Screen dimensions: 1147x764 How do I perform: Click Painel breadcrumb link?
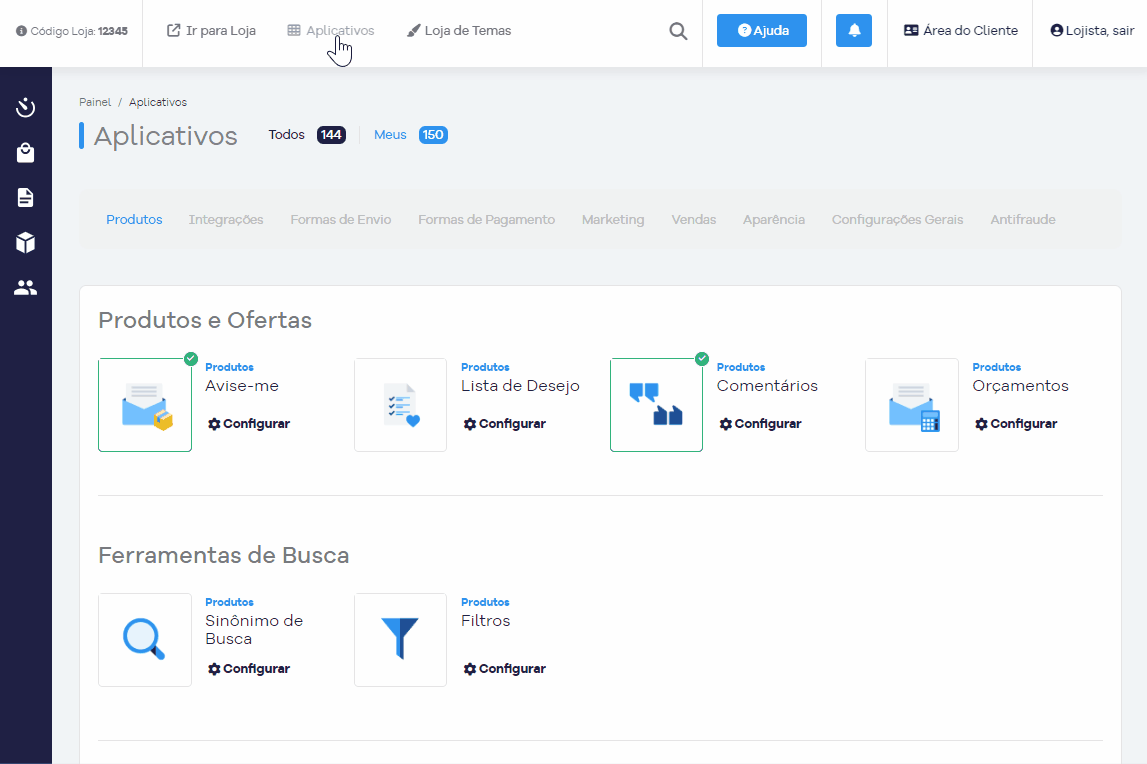pos(95,102)
